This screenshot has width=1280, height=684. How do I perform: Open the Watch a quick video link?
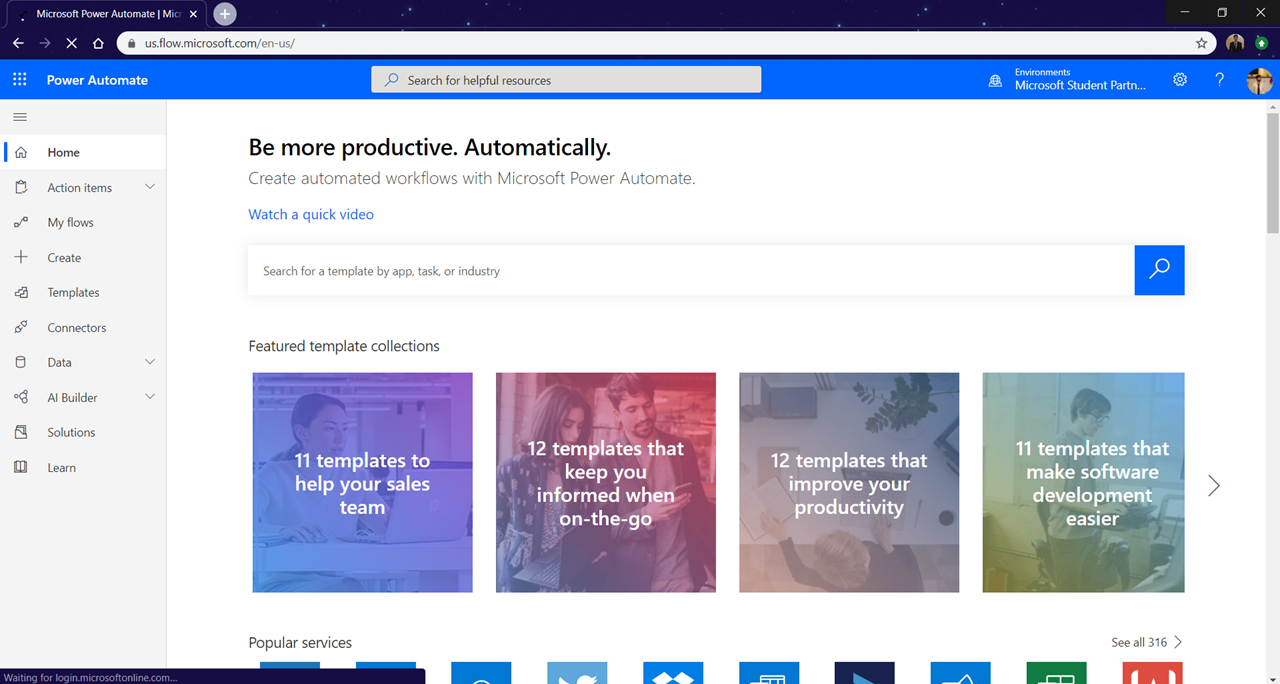click(x=310, y=214)
